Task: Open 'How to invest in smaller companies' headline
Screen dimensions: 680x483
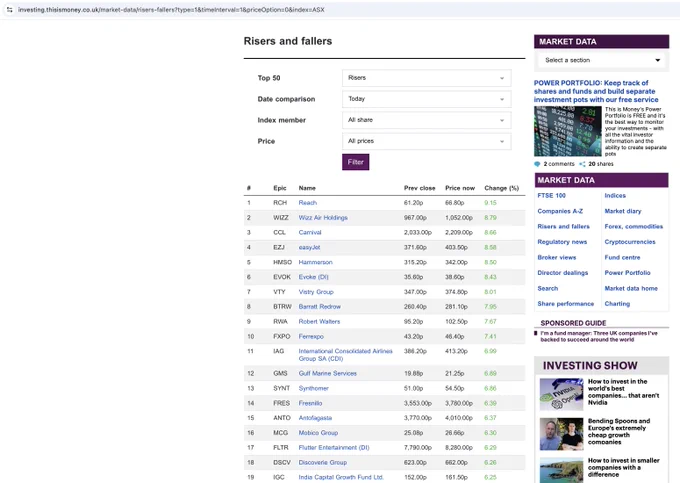Action: [624, 467]
